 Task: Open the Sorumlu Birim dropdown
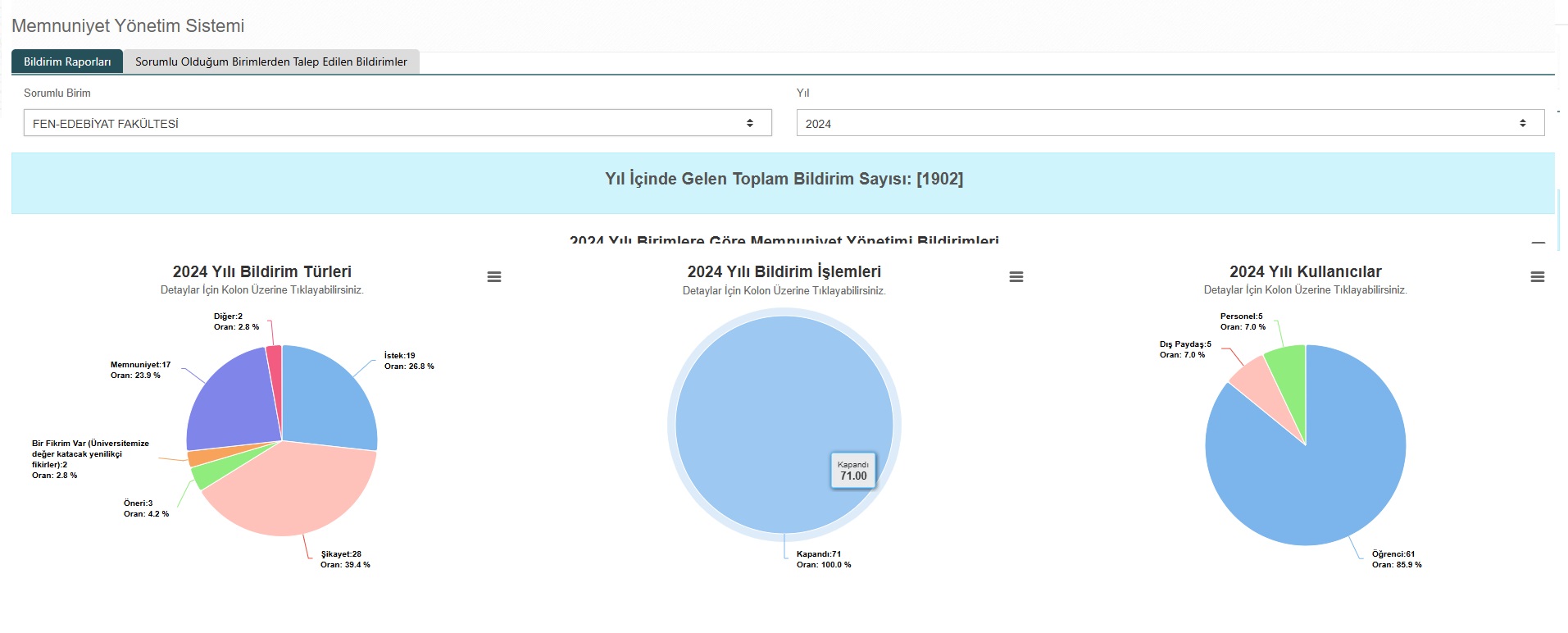pyautogui.click(x=397, y=123)
